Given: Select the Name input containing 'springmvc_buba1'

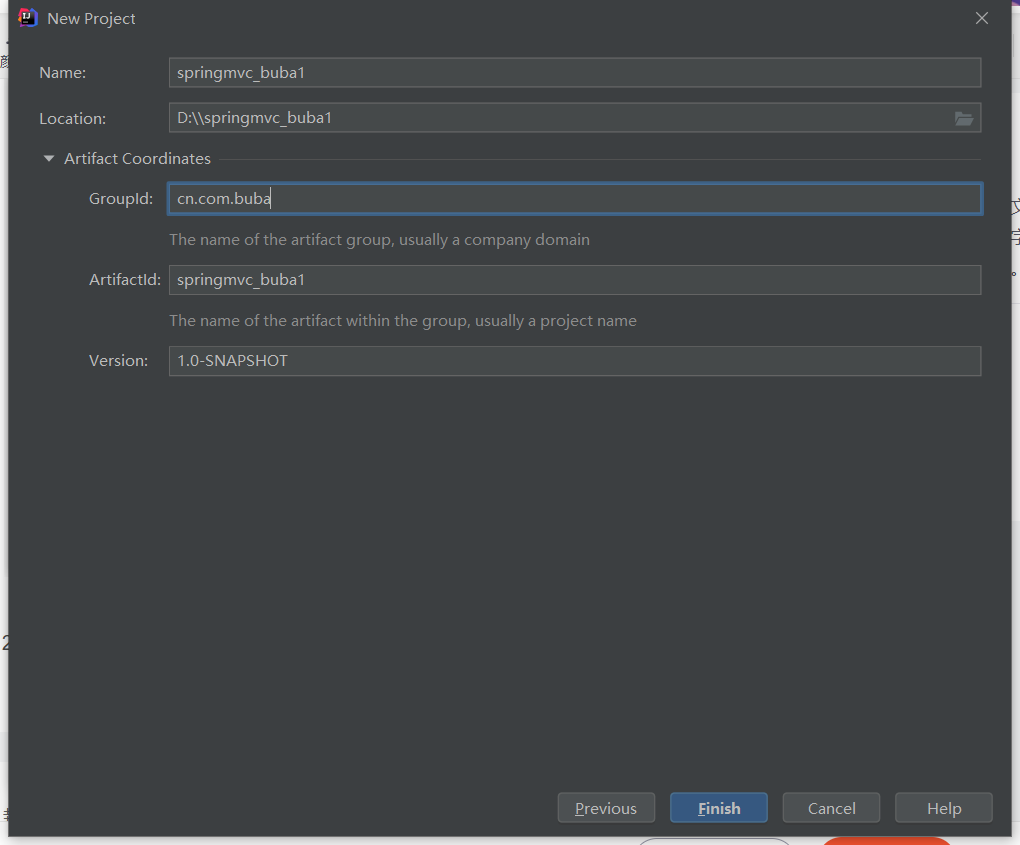Looking at the screenshot, I should 574,72.
